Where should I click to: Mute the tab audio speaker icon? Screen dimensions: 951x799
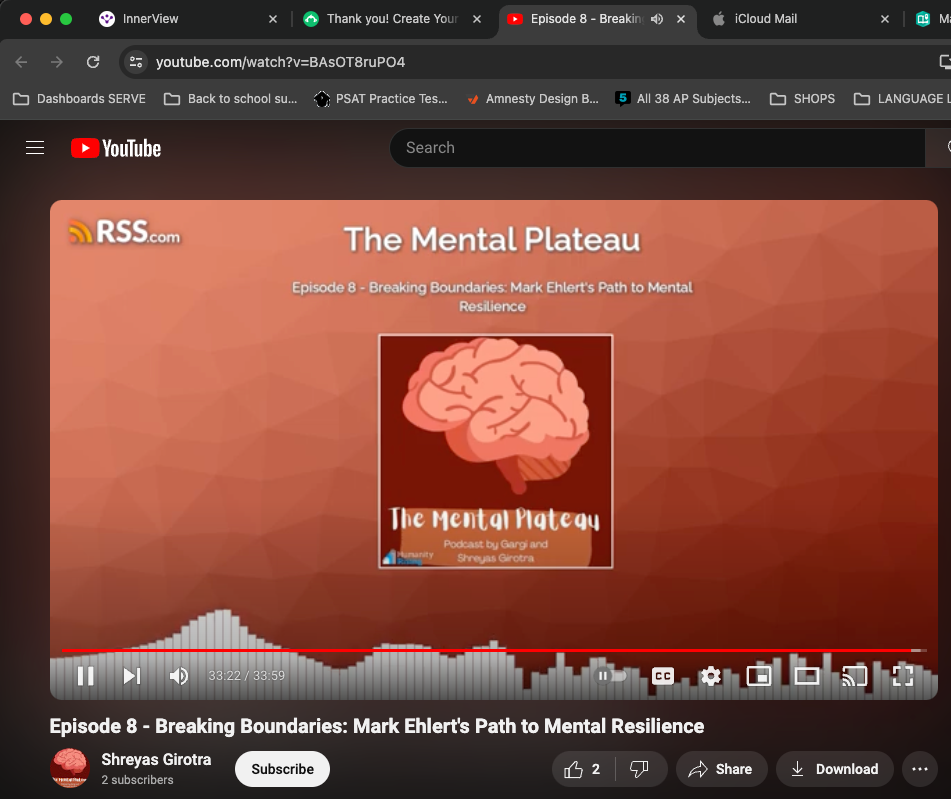(657, 19)
